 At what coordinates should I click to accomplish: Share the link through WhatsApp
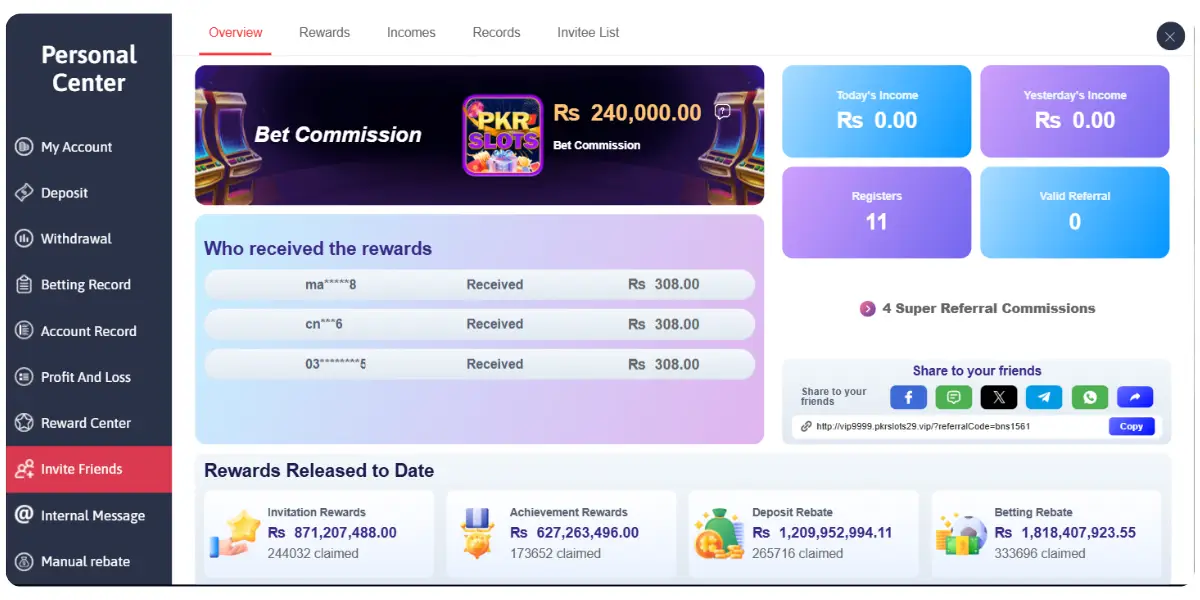tap(1090, 397)
